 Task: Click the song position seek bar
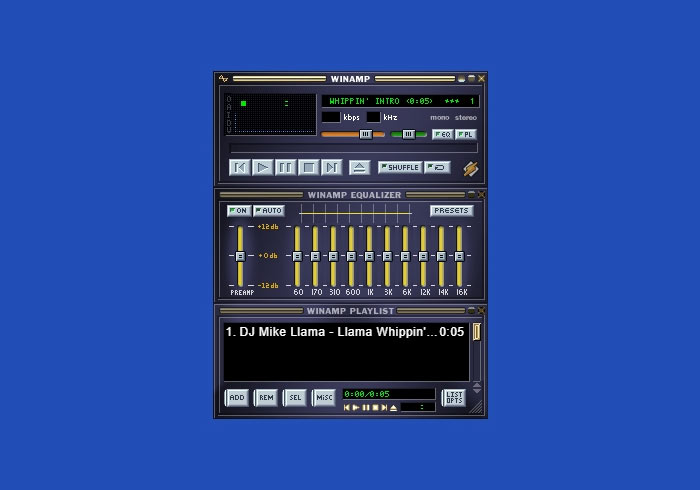pos(354,148)
